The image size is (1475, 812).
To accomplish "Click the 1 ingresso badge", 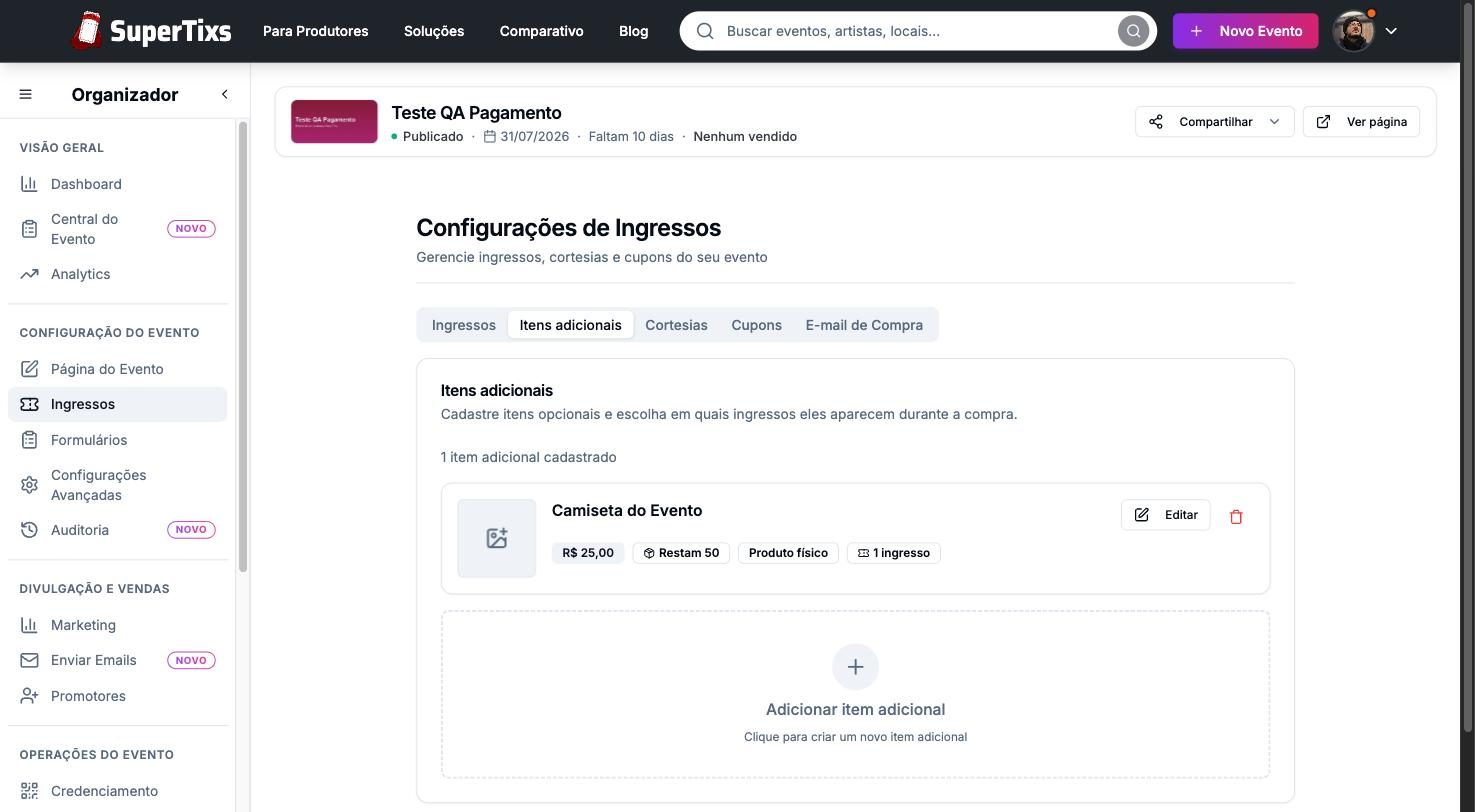I will tap(894, 553).
